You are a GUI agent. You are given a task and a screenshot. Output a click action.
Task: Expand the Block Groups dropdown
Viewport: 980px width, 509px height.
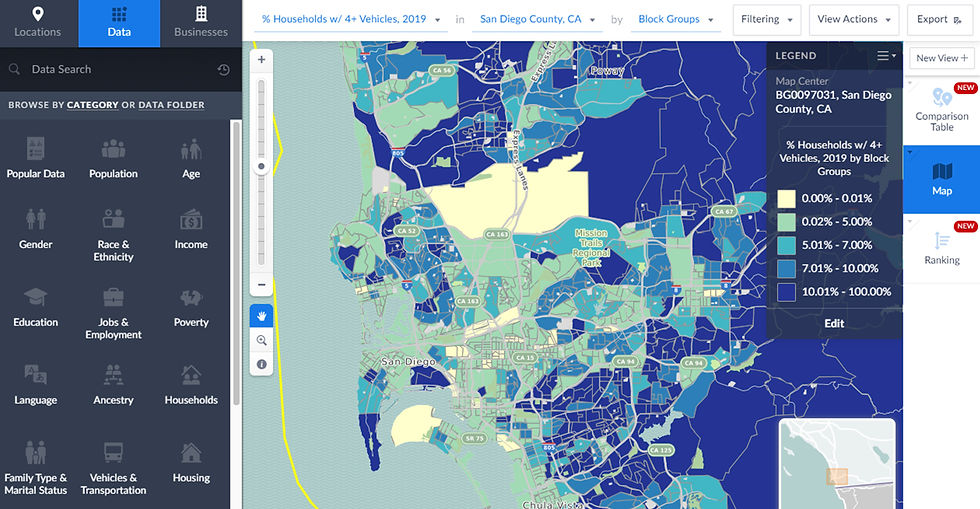pyautogui.click(x=676, y=19)
